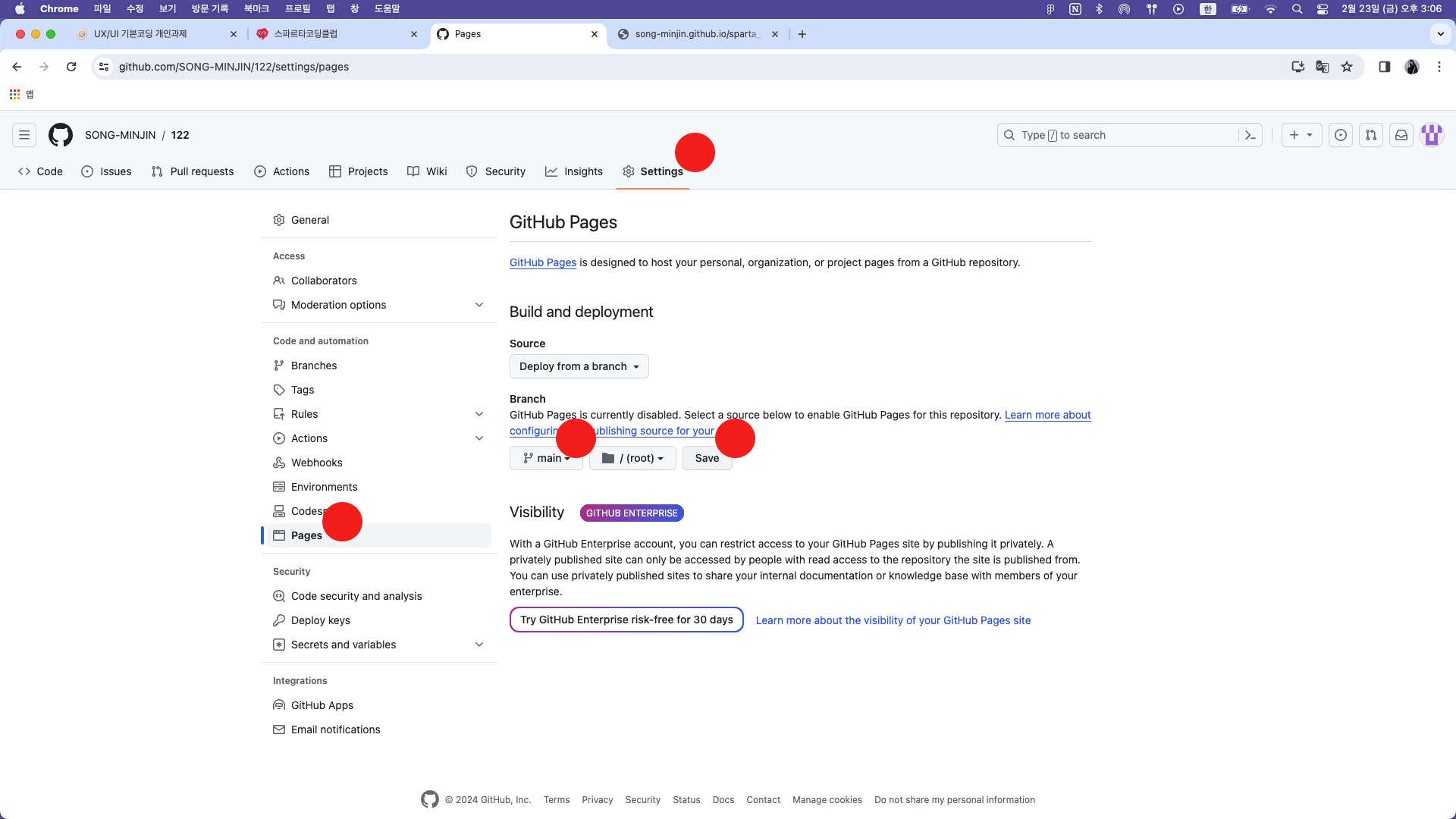
Task: Expand Moderation options in the sidebar
Action: tap(379, 305)
